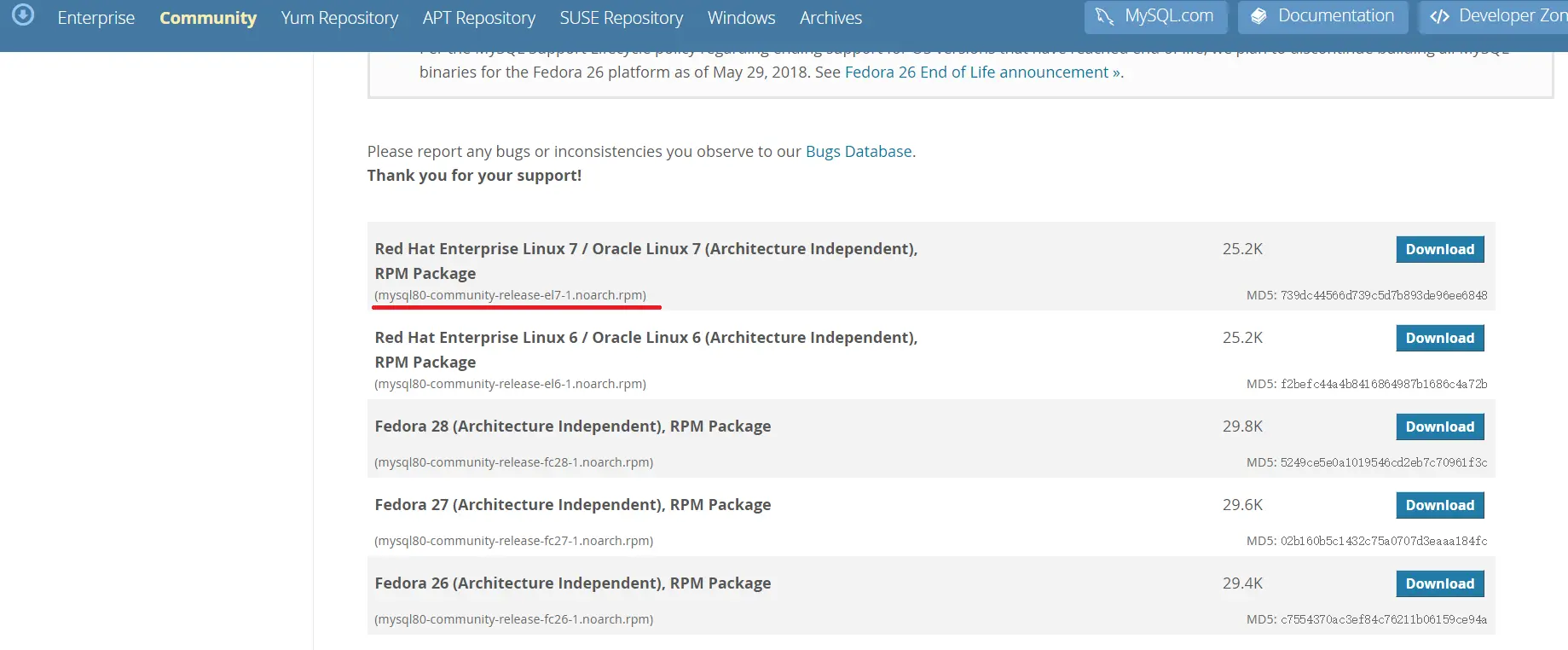Screen dimensions: 1568x650
Task: Click the Red Hat Enterprise Linux 7 title
Action: point(646,261)
